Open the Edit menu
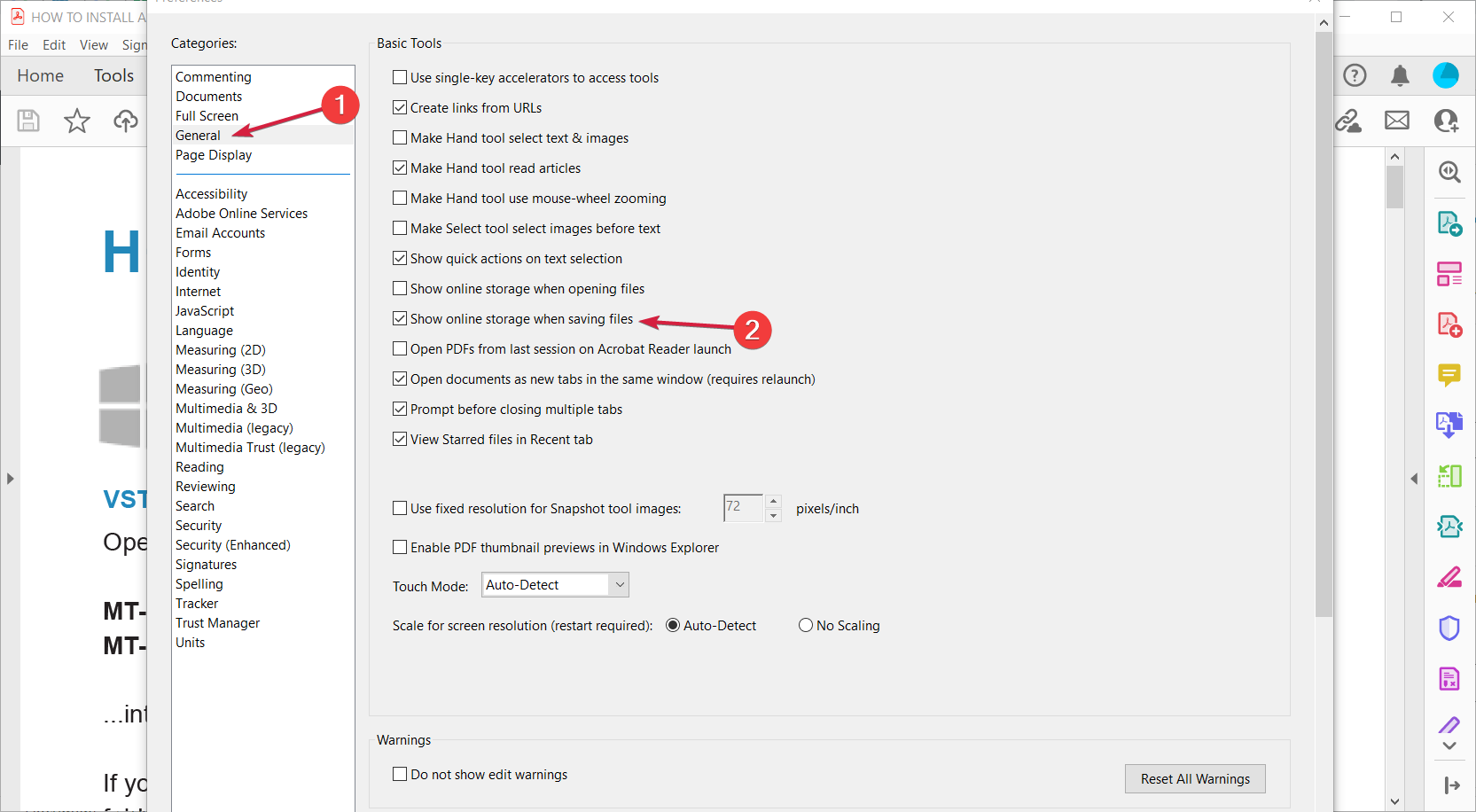The width and height of the screenshot is (1476, 812). tap(54, 45)
